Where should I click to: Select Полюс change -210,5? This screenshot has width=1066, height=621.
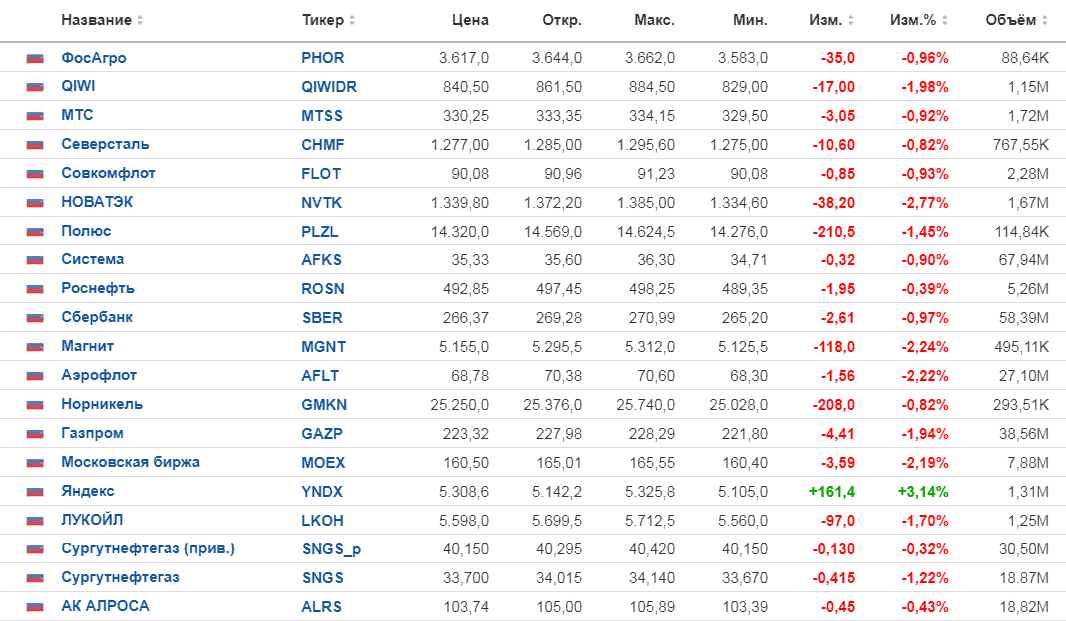point(833,232)
